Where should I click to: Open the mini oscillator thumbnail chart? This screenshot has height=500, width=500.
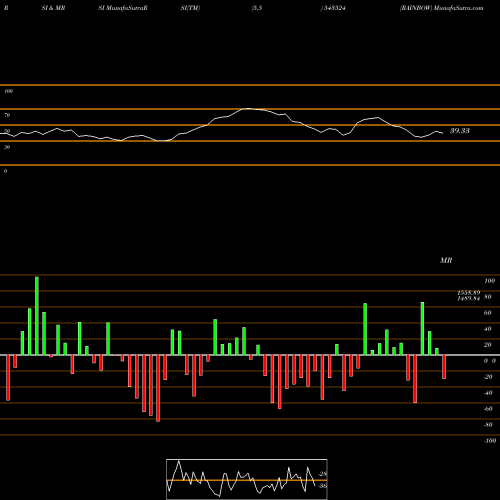pos(247,479)
